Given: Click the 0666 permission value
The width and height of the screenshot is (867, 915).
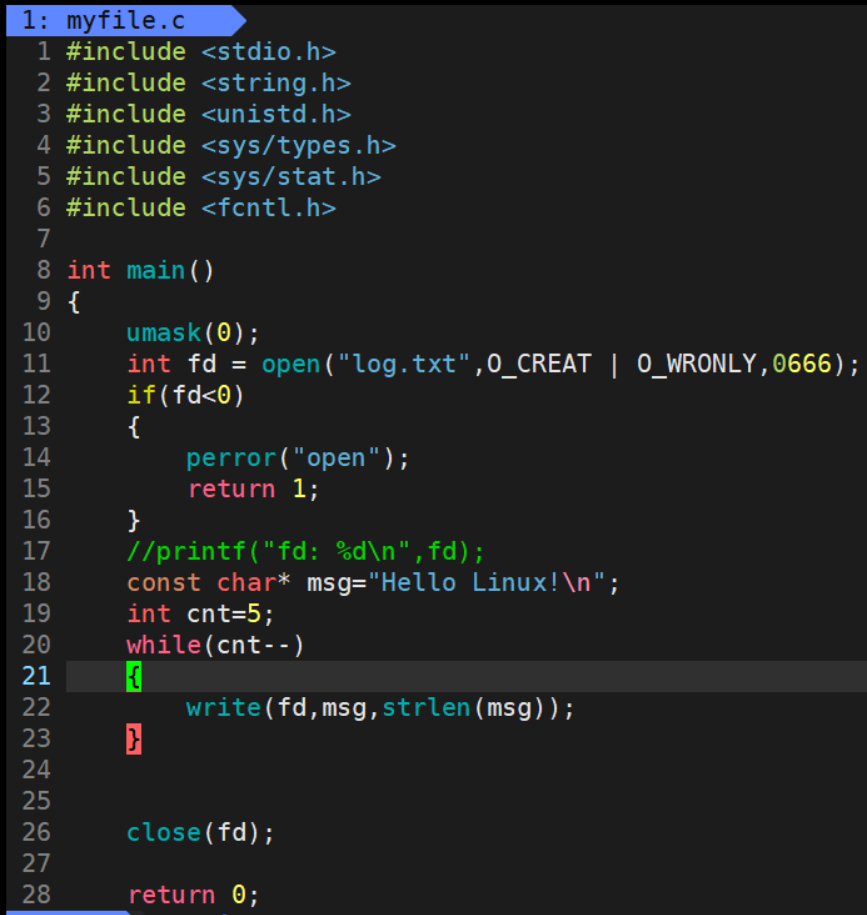Looking at the screenshot, I should (x=802, y=364).
